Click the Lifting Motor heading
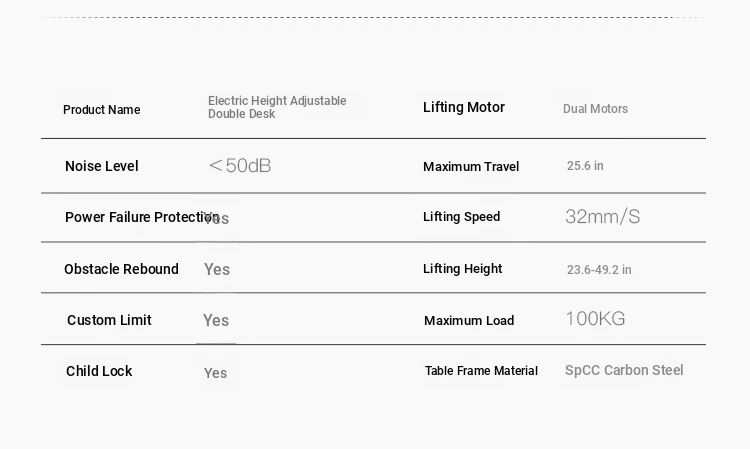Viewport: 750px width, 449px height. point(463,107)
